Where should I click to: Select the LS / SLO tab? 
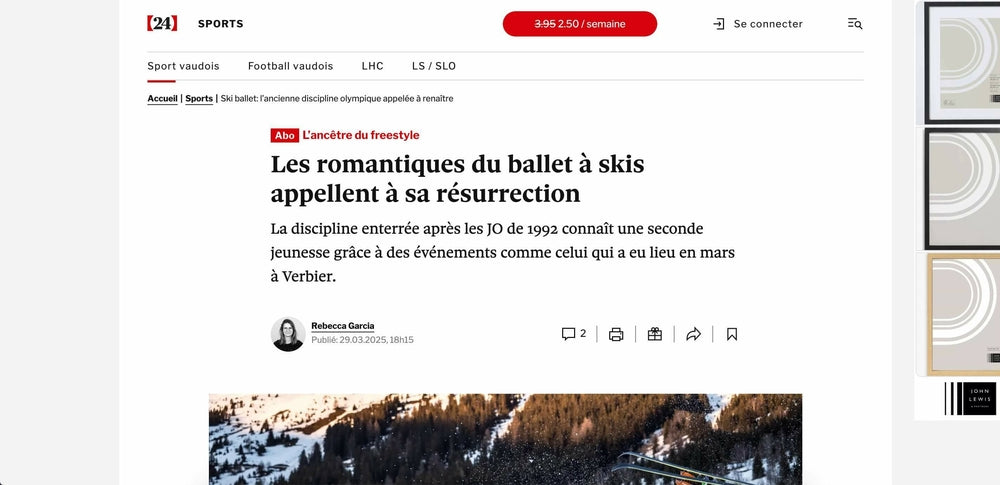[434, 66]
